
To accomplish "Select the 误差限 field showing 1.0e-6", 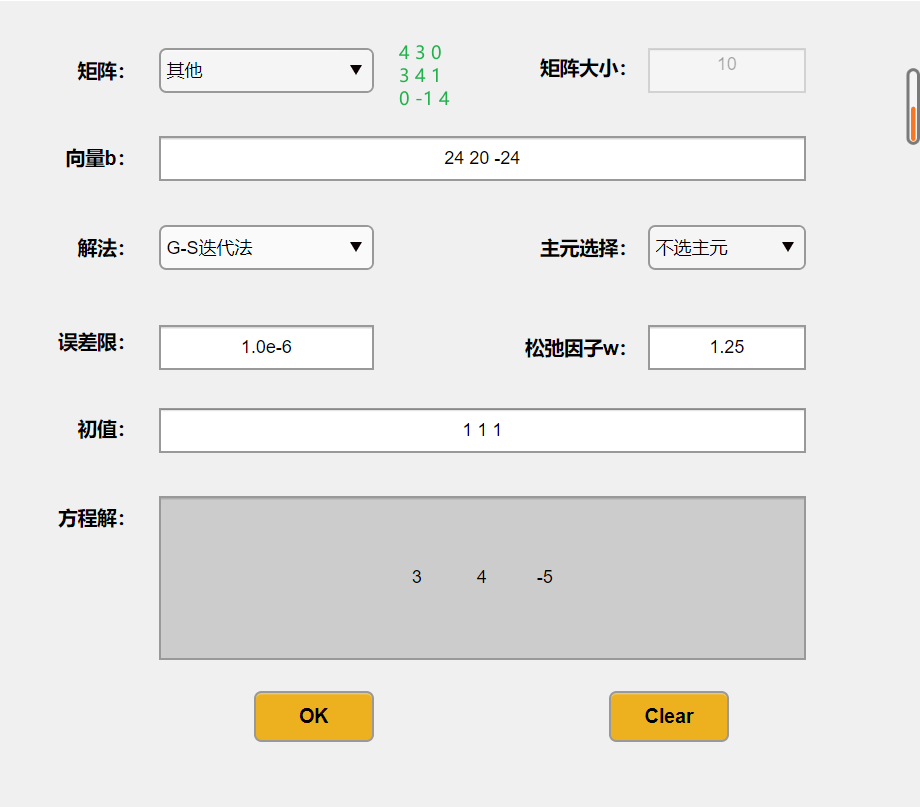I will coord(265,347).
